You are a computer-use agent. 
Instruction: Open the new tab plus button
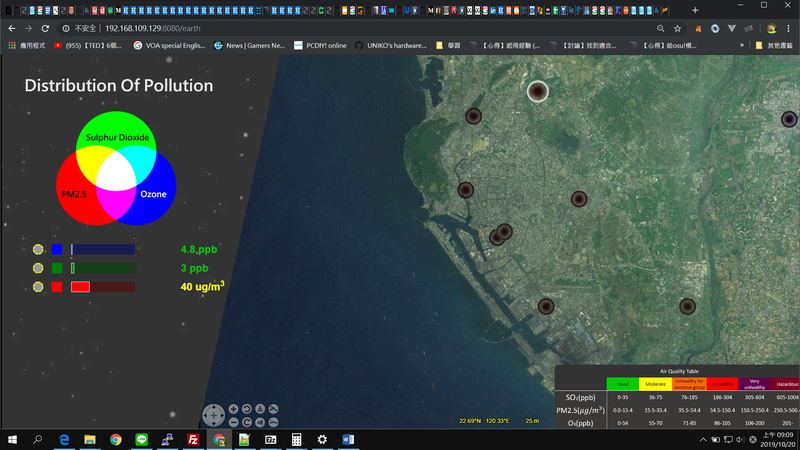(695, 10)
